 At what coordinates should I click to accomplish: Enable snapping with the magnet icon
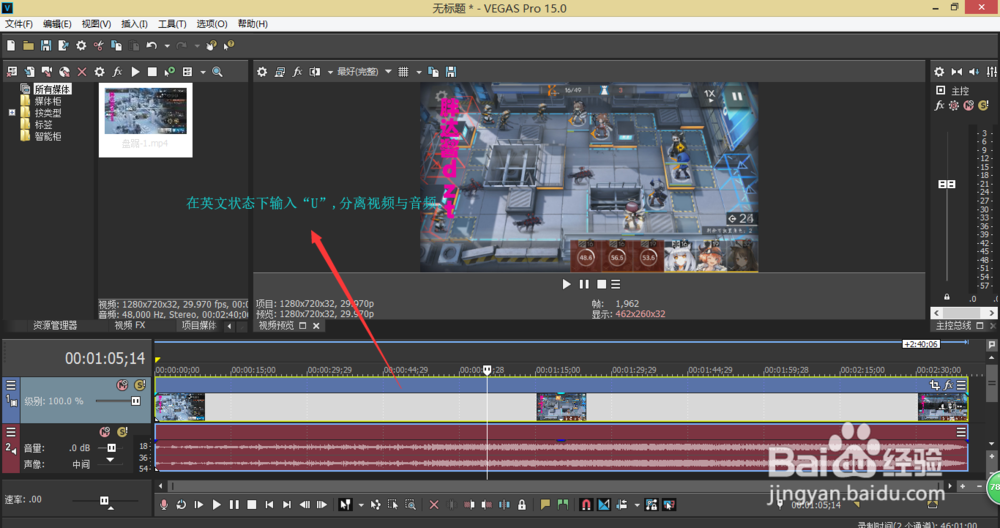coord(585,505)
